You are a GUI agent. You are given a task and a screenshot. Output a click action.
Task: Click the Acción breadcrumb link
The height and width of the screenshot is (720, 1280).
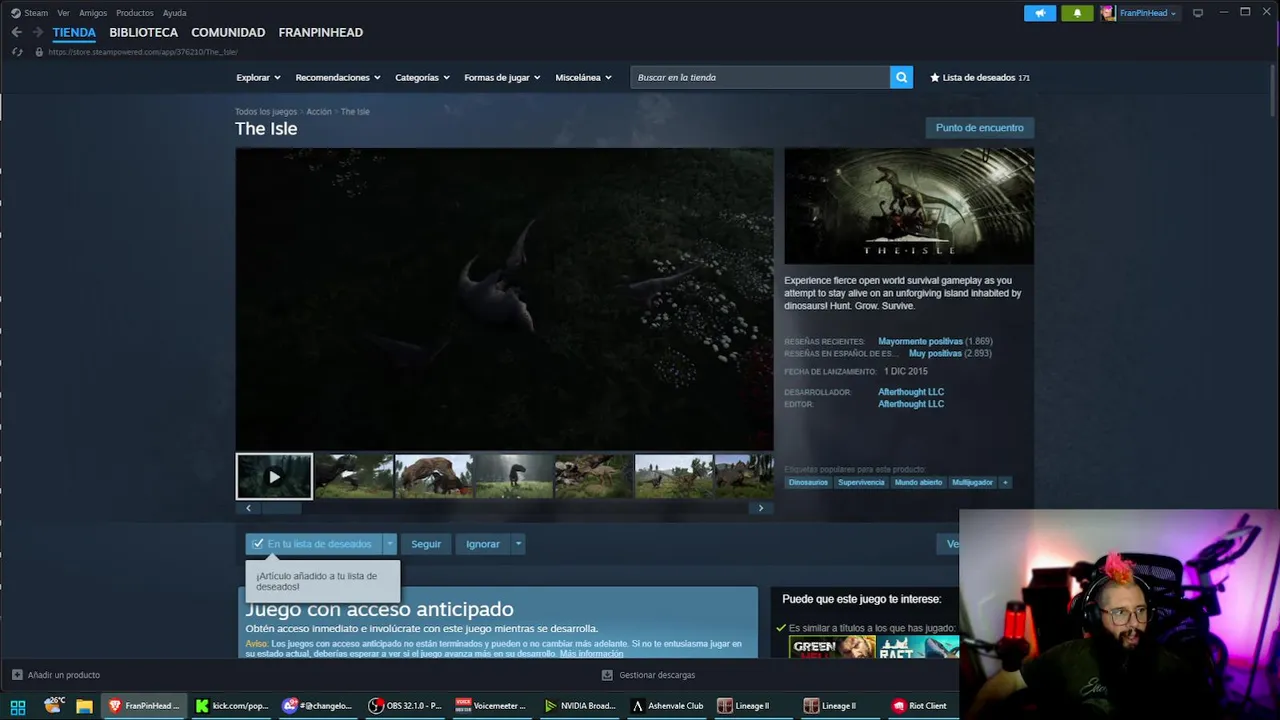tap(319, 112)
